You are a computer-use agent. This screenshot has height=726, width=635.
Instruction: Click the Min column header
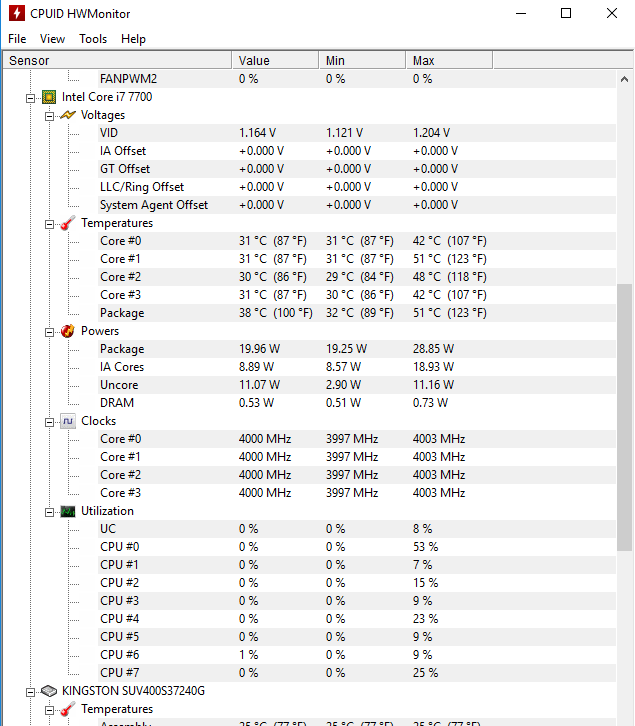click(x=362, y=61)
